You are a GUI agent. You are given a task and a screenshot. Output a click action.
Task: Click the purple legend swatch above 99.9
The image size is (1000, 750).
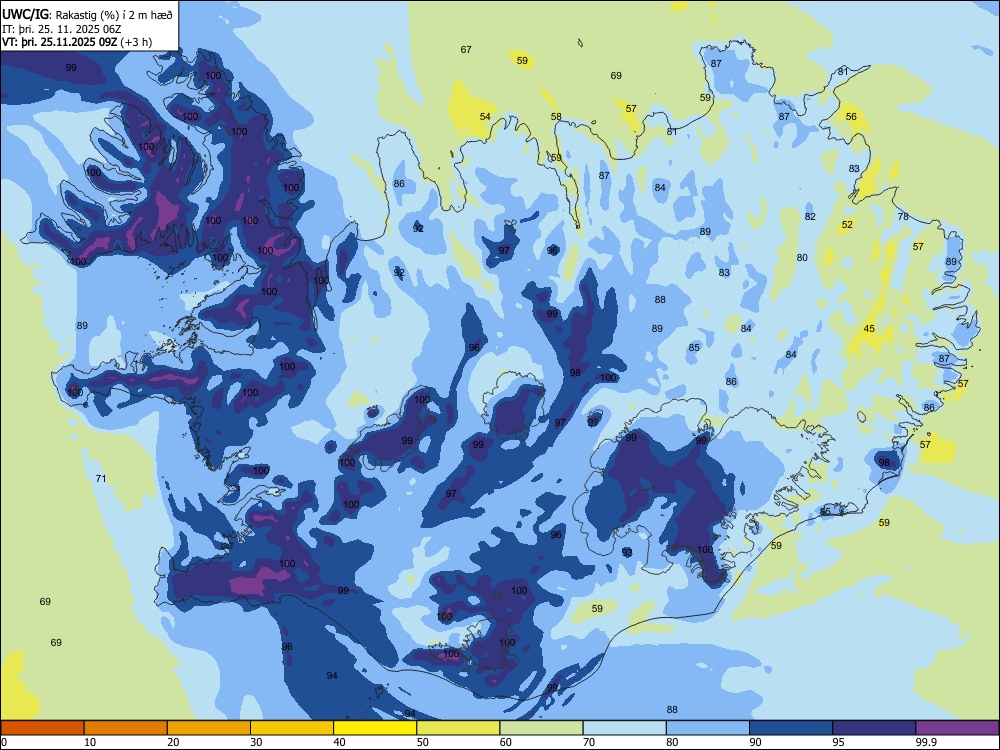[x=957, y=728]
